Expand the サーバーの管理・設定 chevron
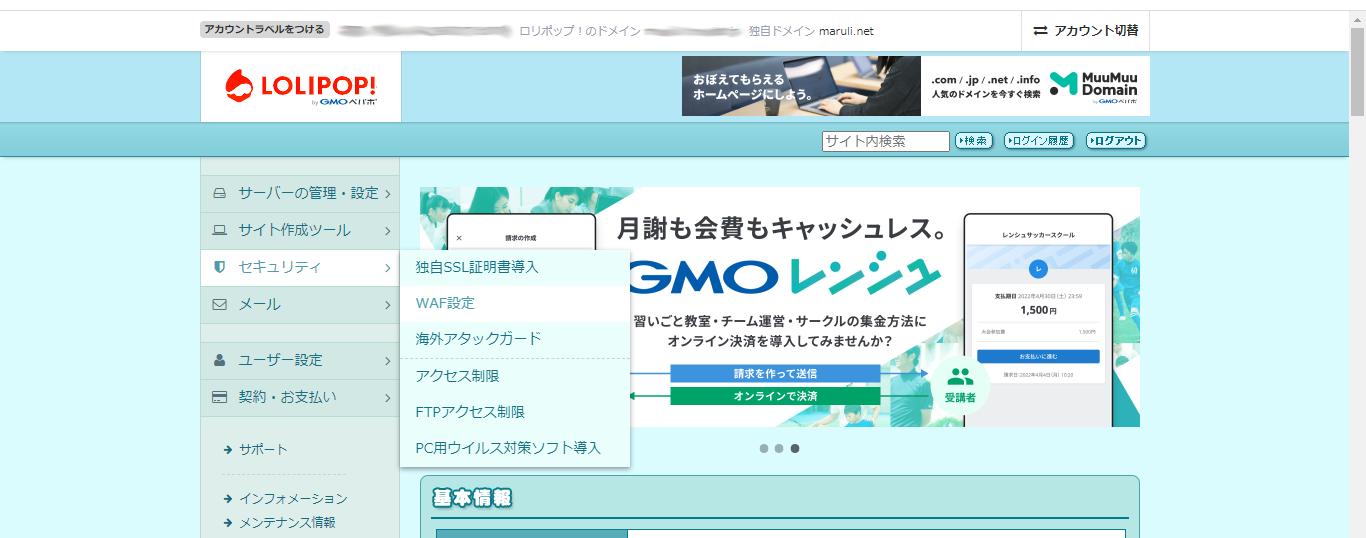This screenshot has height=538, width=1366. point(388,194)
